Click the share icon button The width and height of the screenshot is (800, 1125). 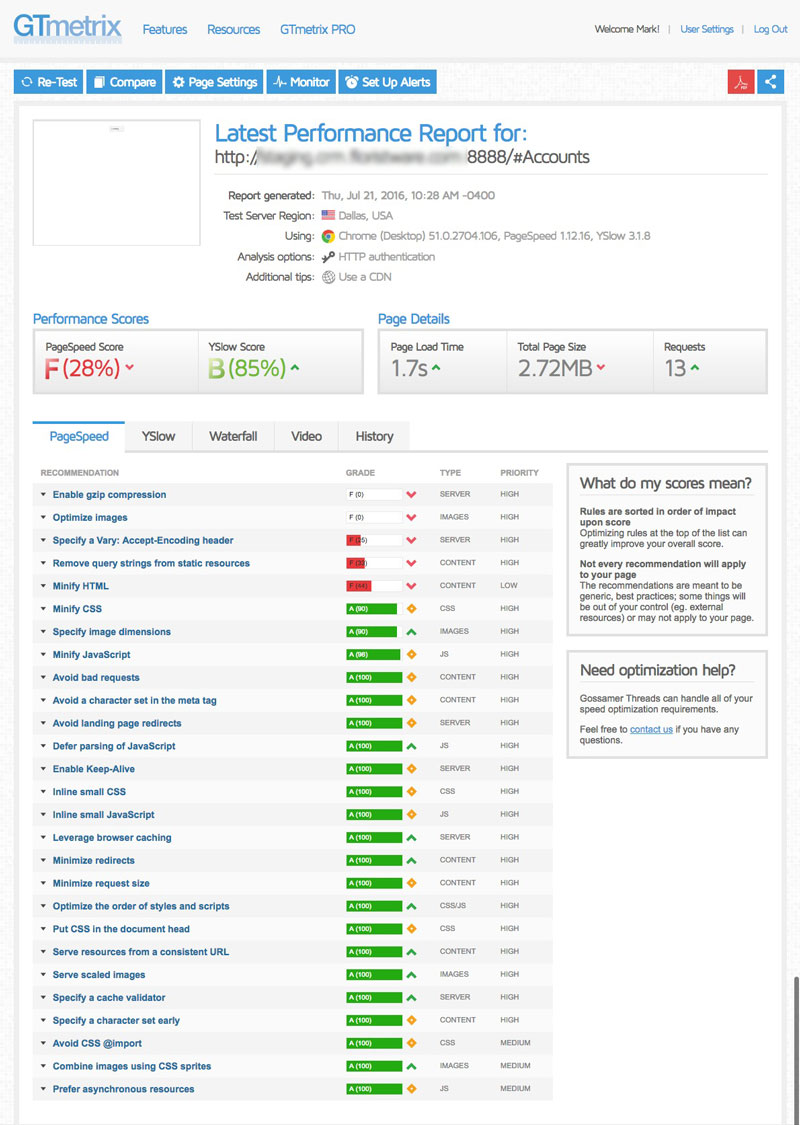tap(770, 82)
